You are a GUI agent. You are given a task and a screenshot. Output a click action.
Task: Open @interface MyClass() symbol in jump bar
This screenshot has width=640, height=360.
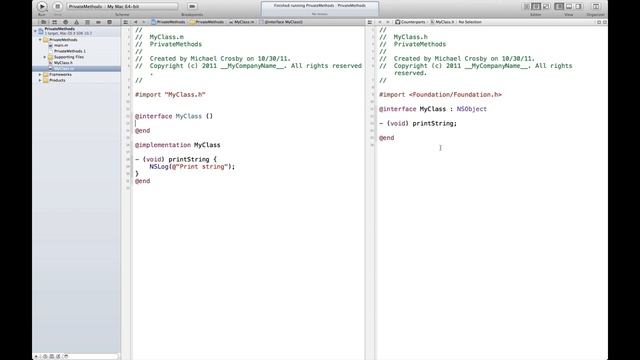[x=281, y=22]
